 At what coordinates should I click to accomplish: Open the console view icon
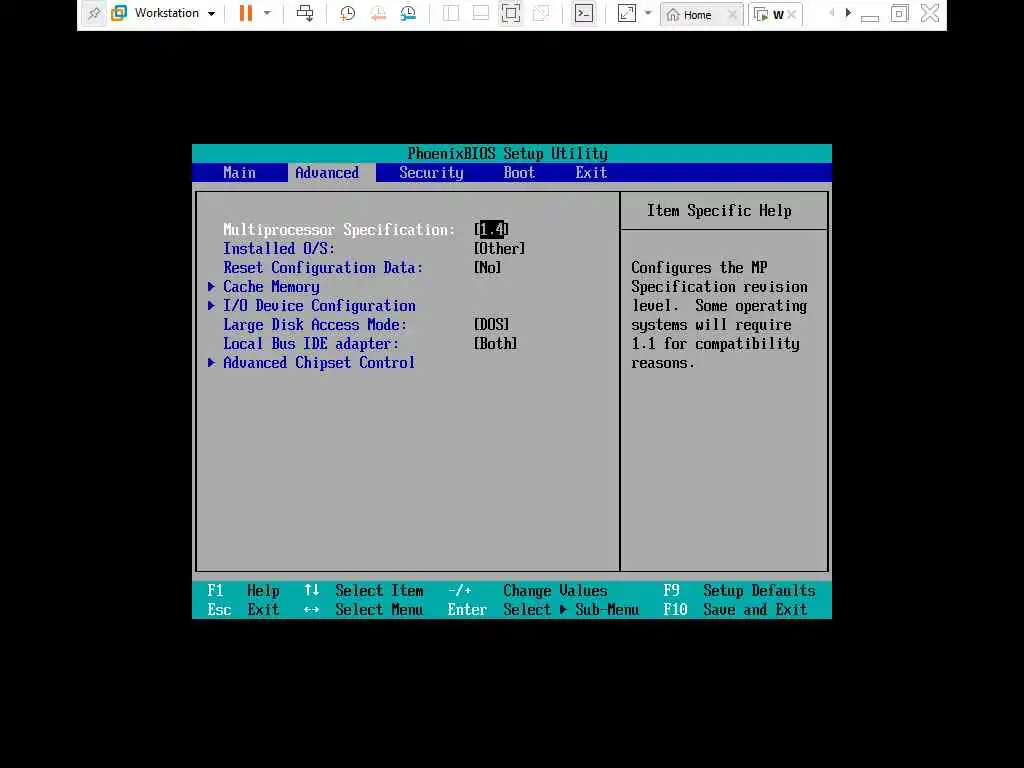click(x=584, y=13)
